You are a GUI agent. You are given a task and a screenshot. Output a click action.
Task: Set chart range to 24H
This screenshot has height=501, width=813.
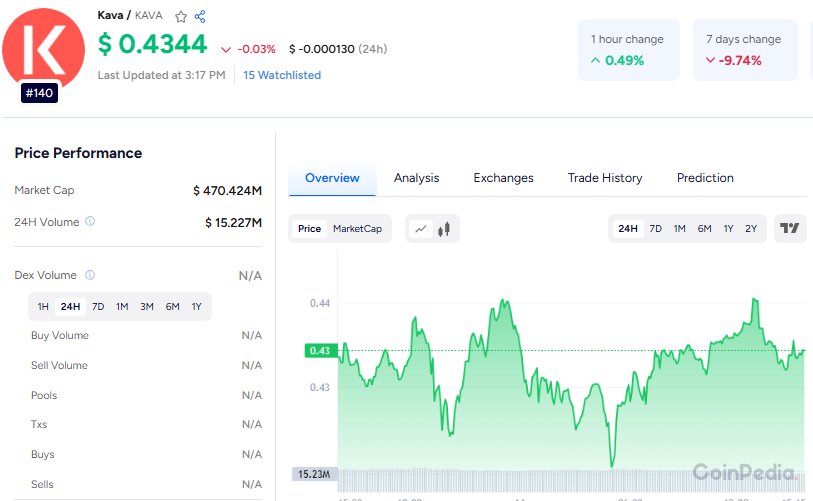click(x=627, y=229)
